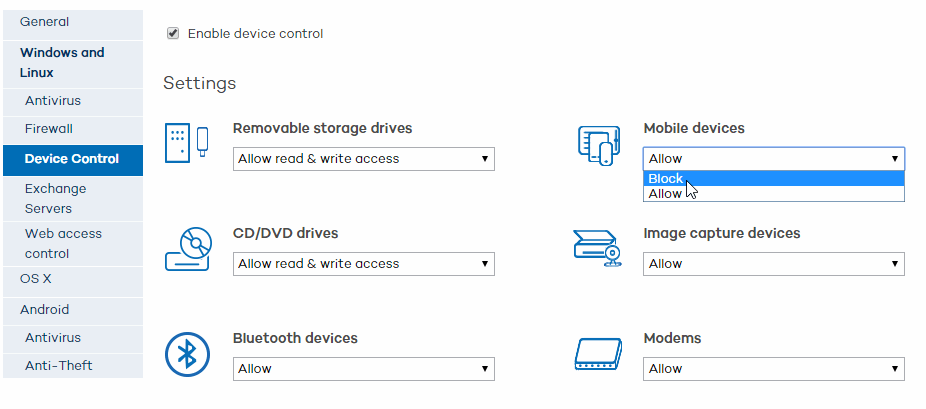Select OS X in sidebar
This screenshot has width=926, height=409.
[36, 279]
